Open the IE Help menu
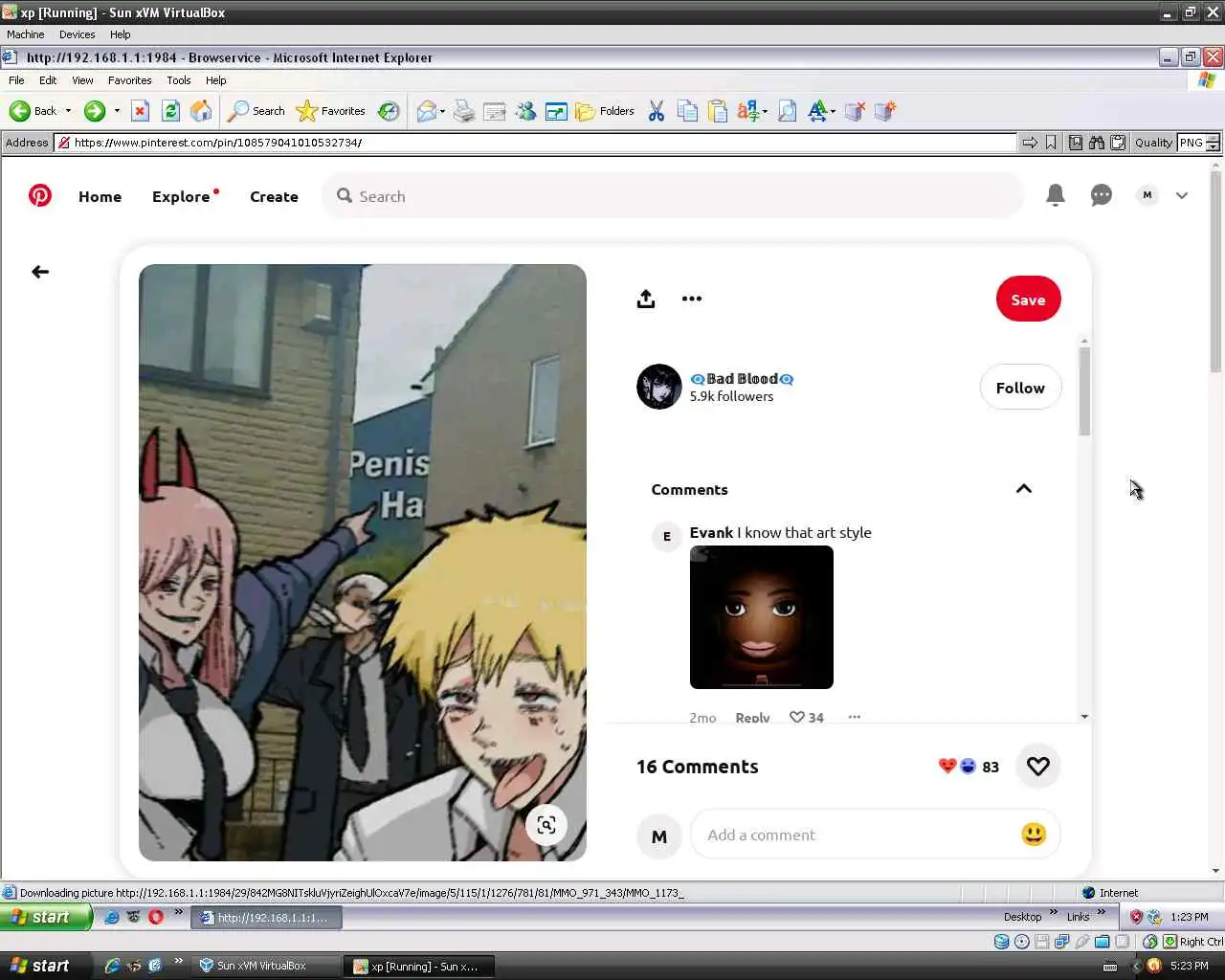This screenshot has width=1225, height=980. coord(216,80)
